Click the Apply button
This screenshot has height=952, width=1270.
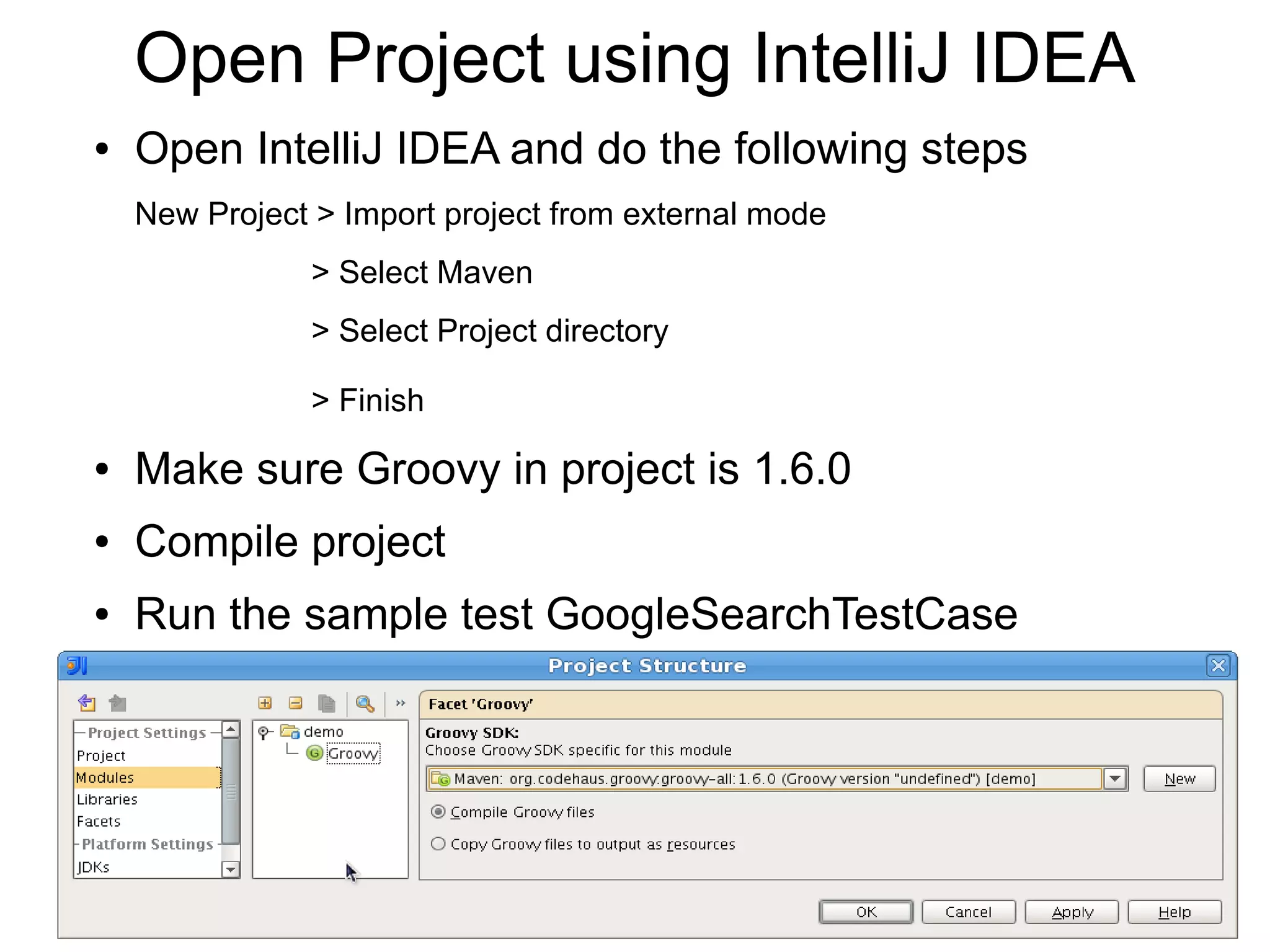(x=1072, y=912)
